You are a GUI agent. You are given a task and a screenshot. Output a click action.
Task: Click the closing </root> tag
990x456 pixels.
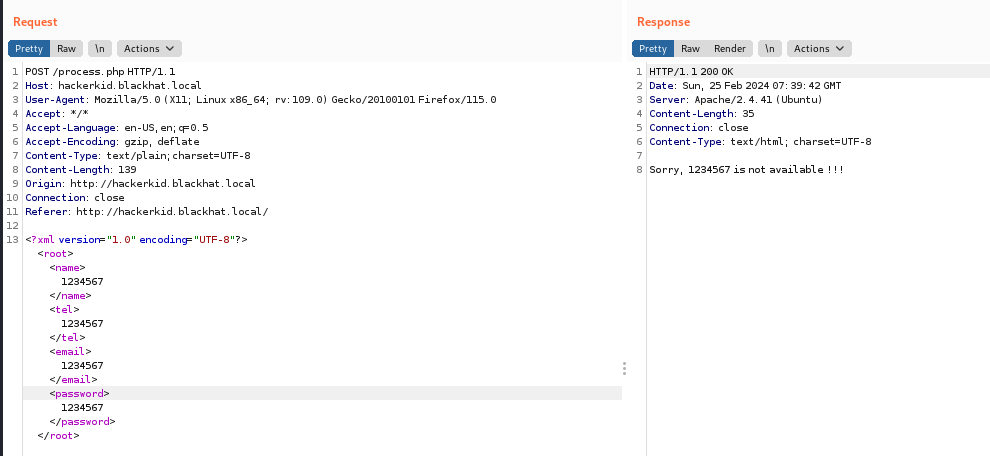58,435
